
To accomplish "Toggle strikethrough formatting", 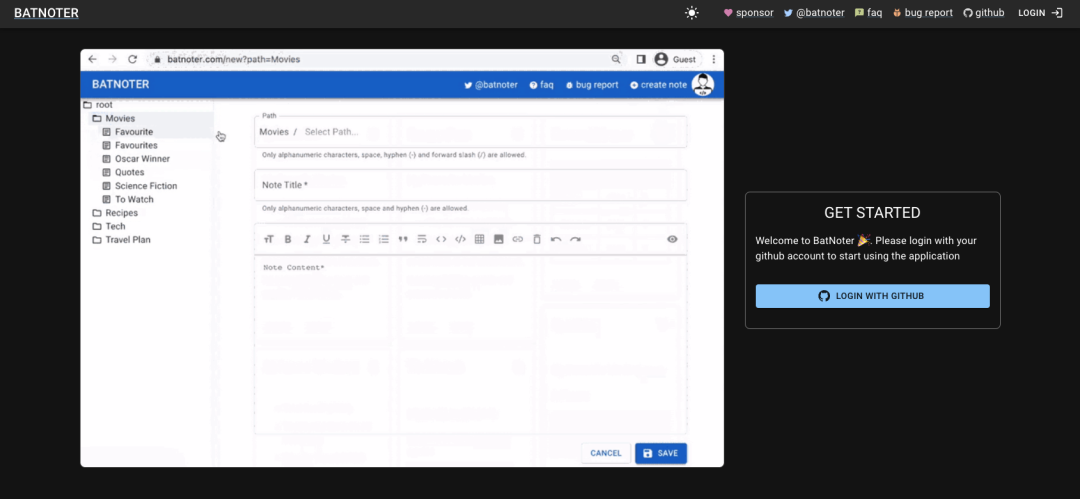I will [x=346, y=239].
